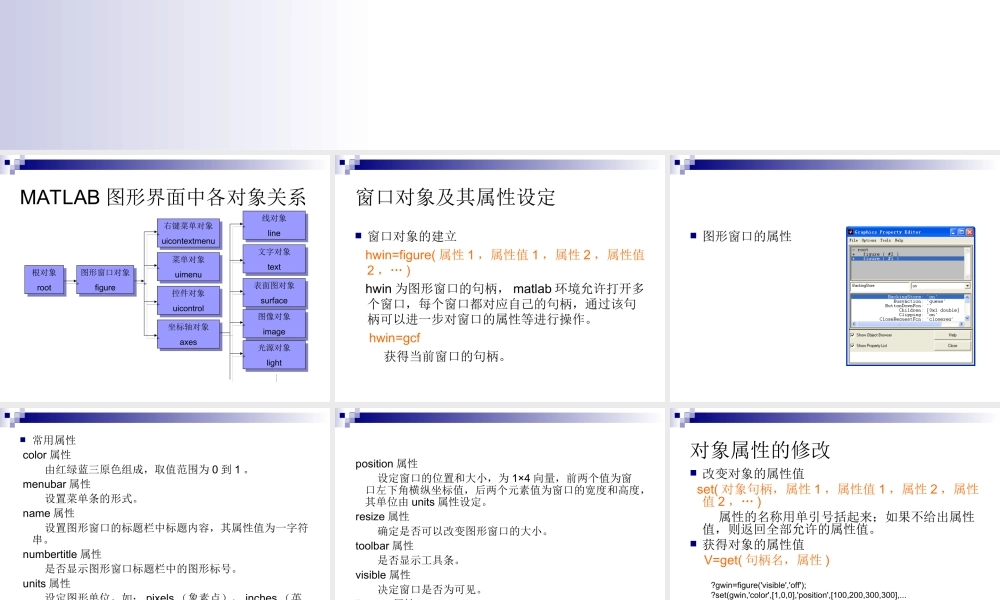Select the line '获得当前窗口的句柄。'
Viewport: 1000px width, 600px height.
(x=447, y=356)
